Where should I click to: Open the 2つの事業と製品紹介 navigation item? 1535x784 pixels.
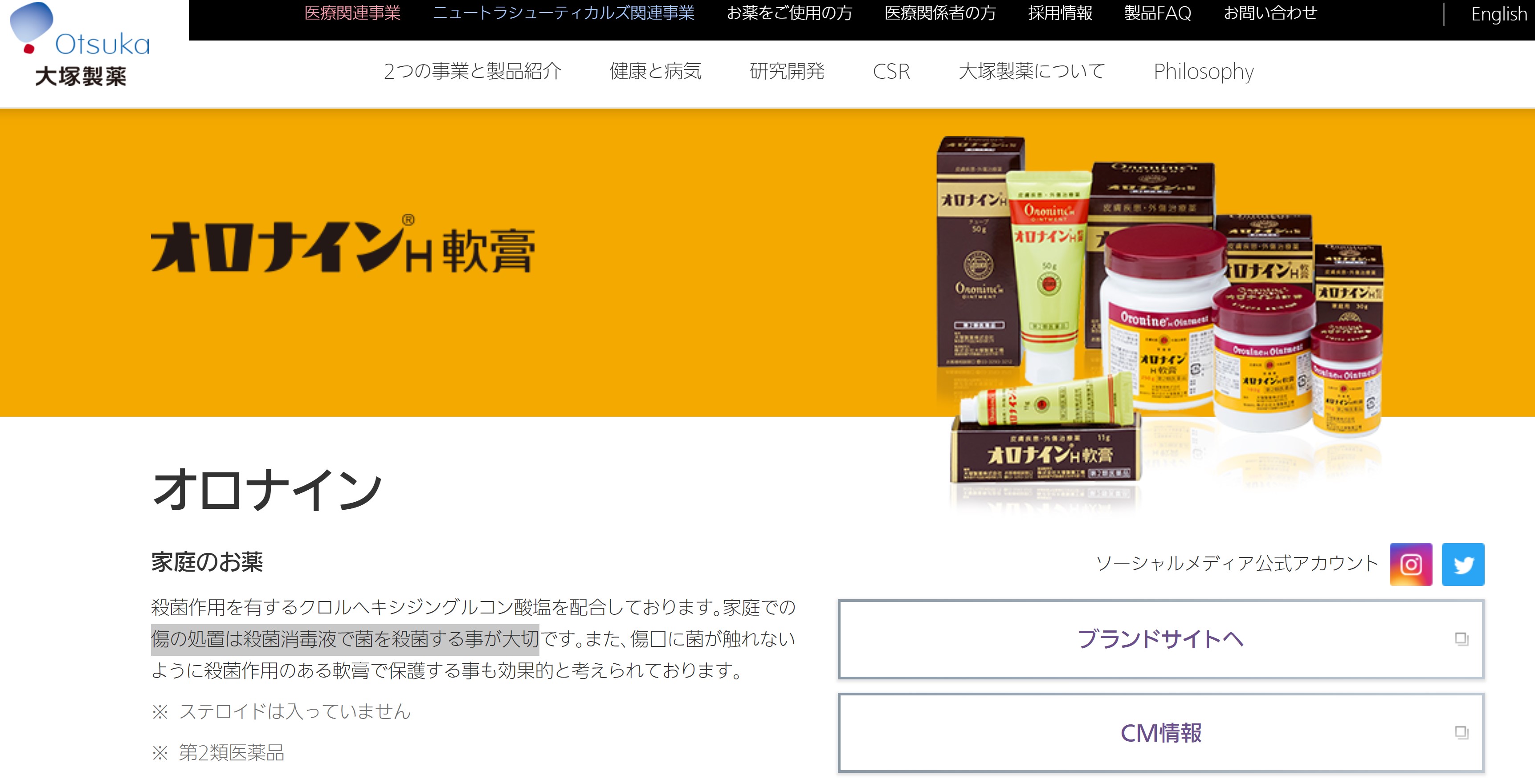[x=474, y=72]
